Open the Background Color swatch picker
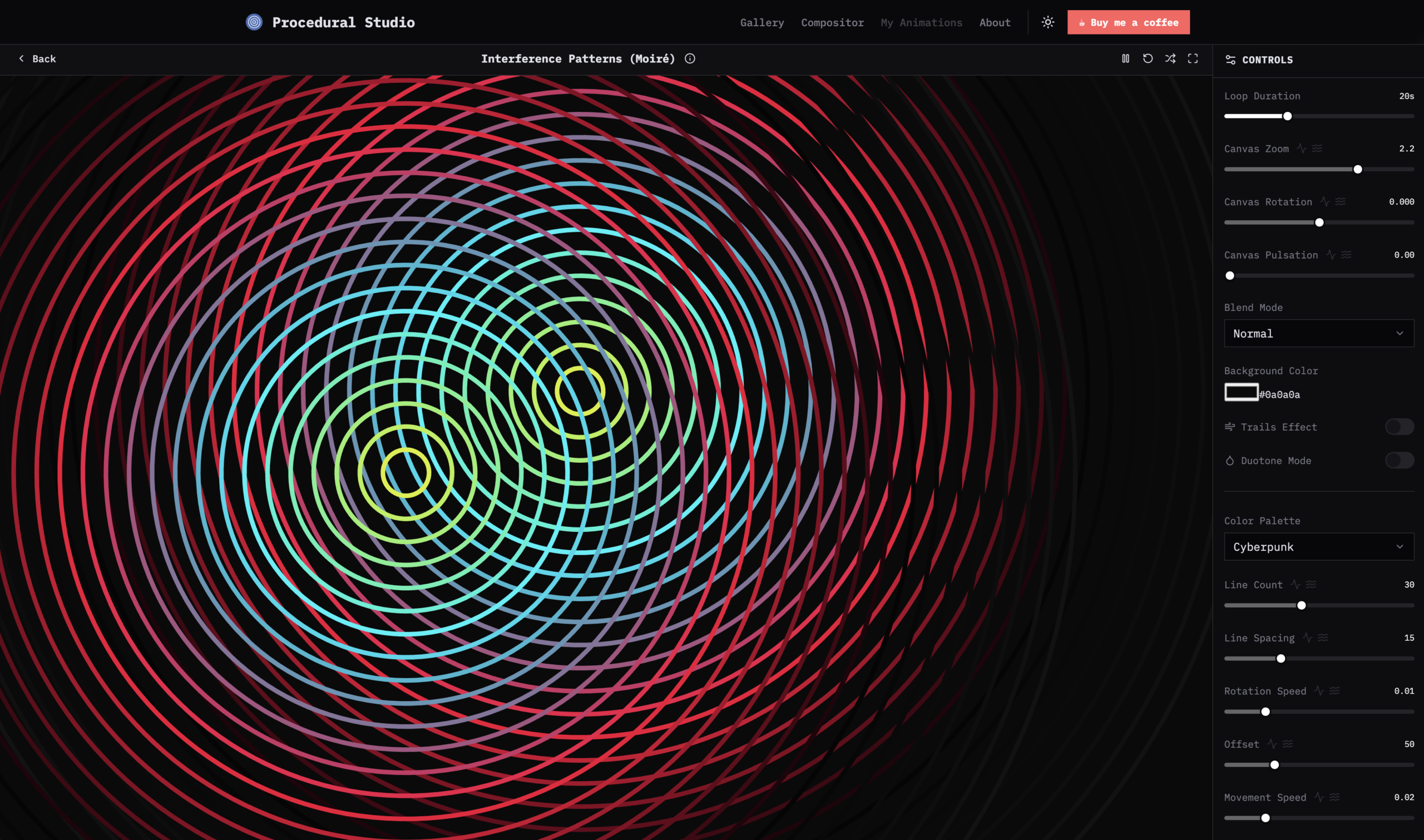This screenshot has height=840, width=1424. 1240,392
